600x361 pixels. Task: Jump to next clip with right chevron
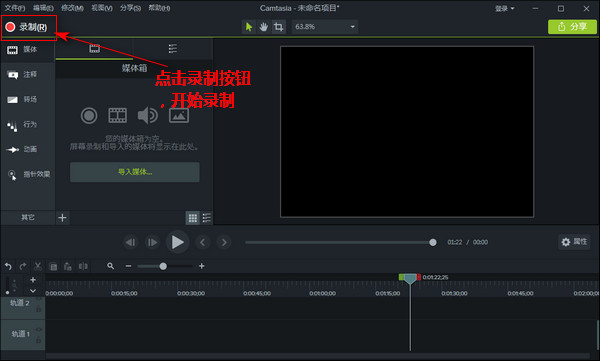(x=224, y=242)
